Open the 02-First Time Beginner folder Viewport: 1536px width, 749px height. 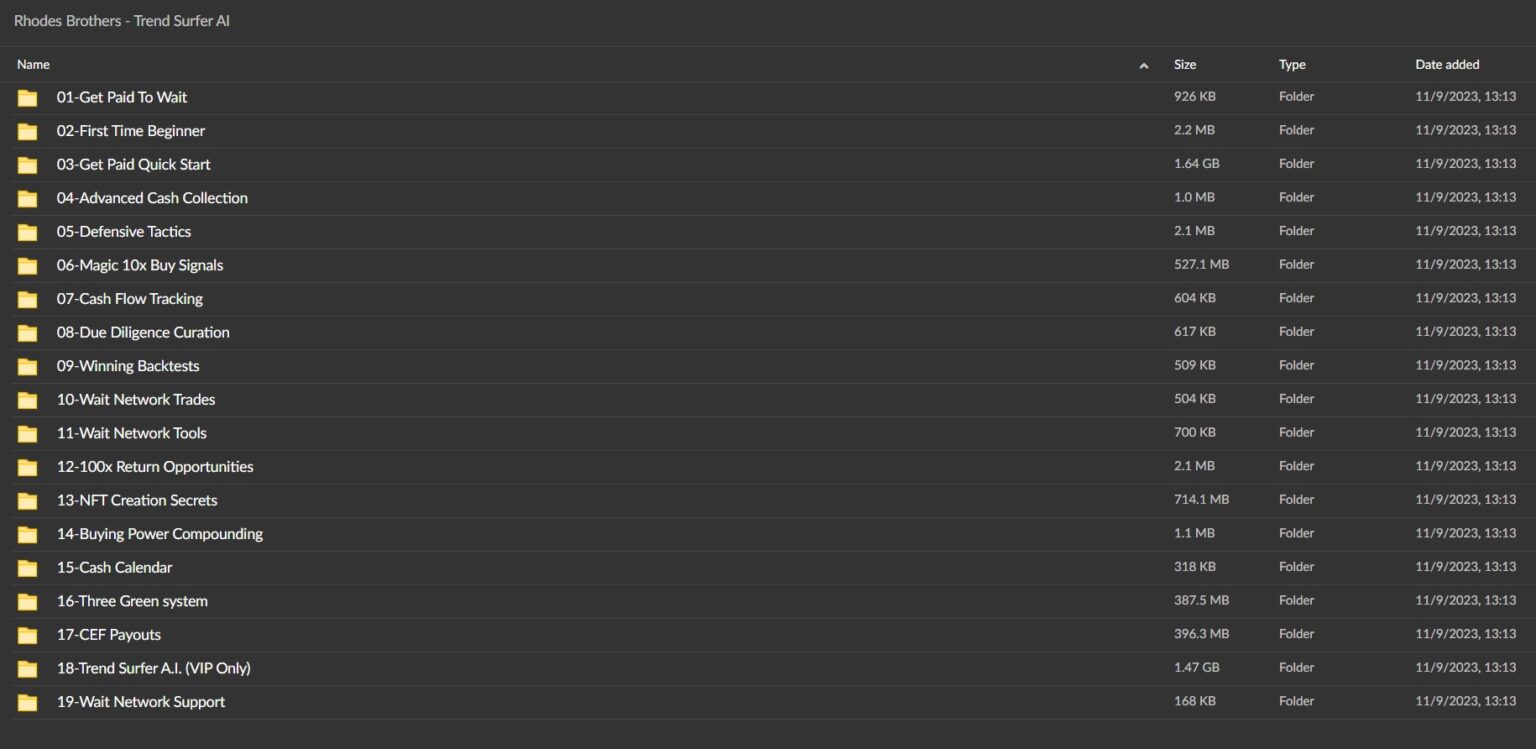click(x=130, y=131)
